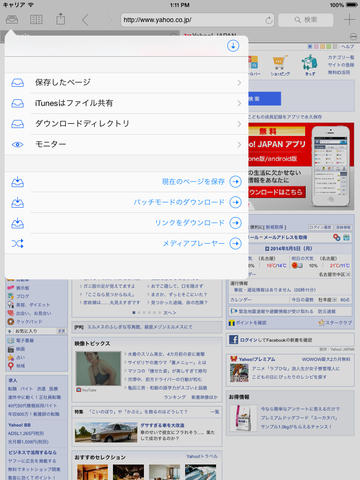Expand chevron on モニター row
The height and width of the screenshot is (480, 360).
pyautogui.click(x=239, y=145)
